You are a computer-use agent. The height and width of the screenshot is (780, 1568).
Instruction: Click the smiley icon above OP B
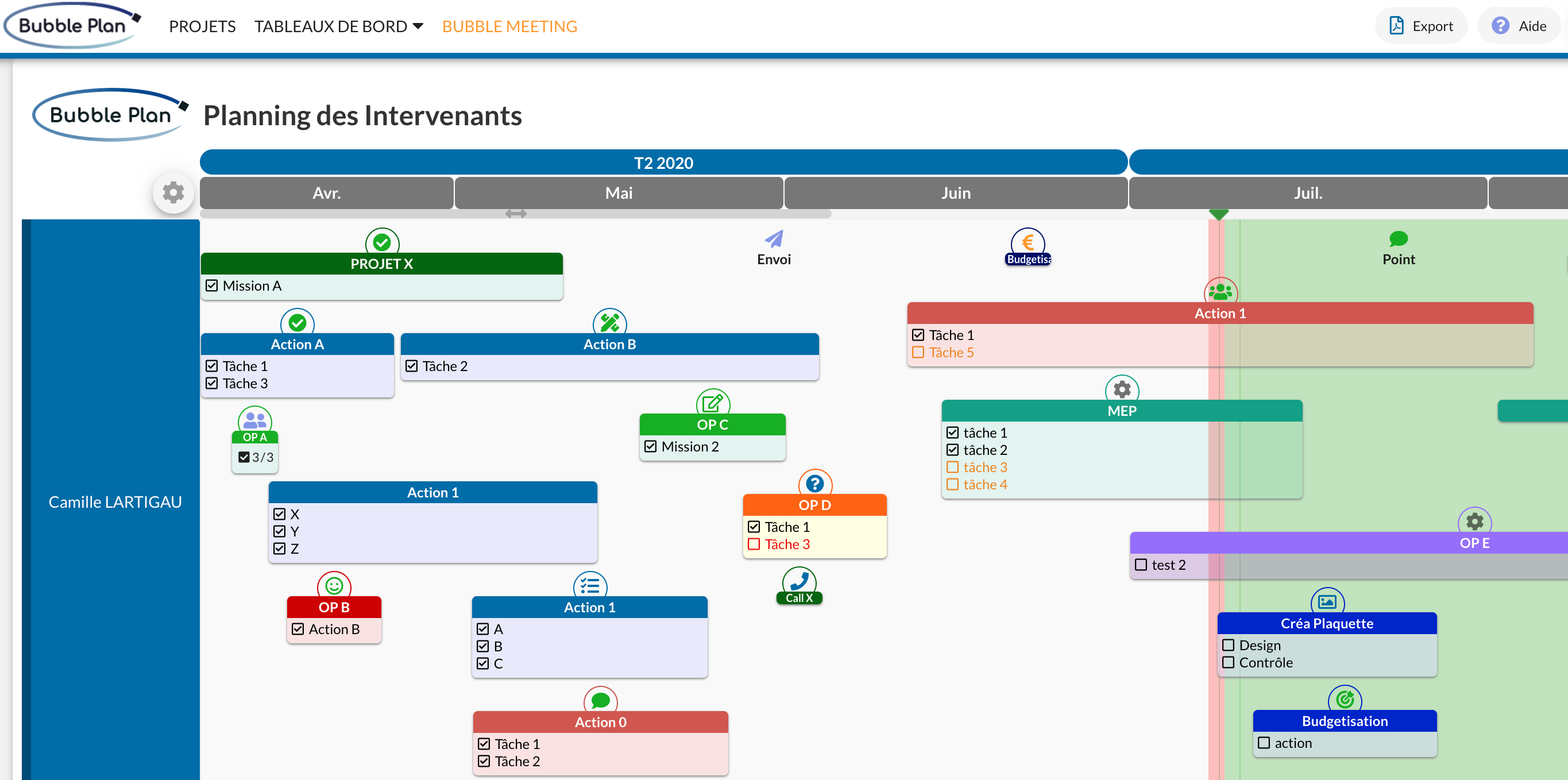pyautogui.click(x=334, y=586)
